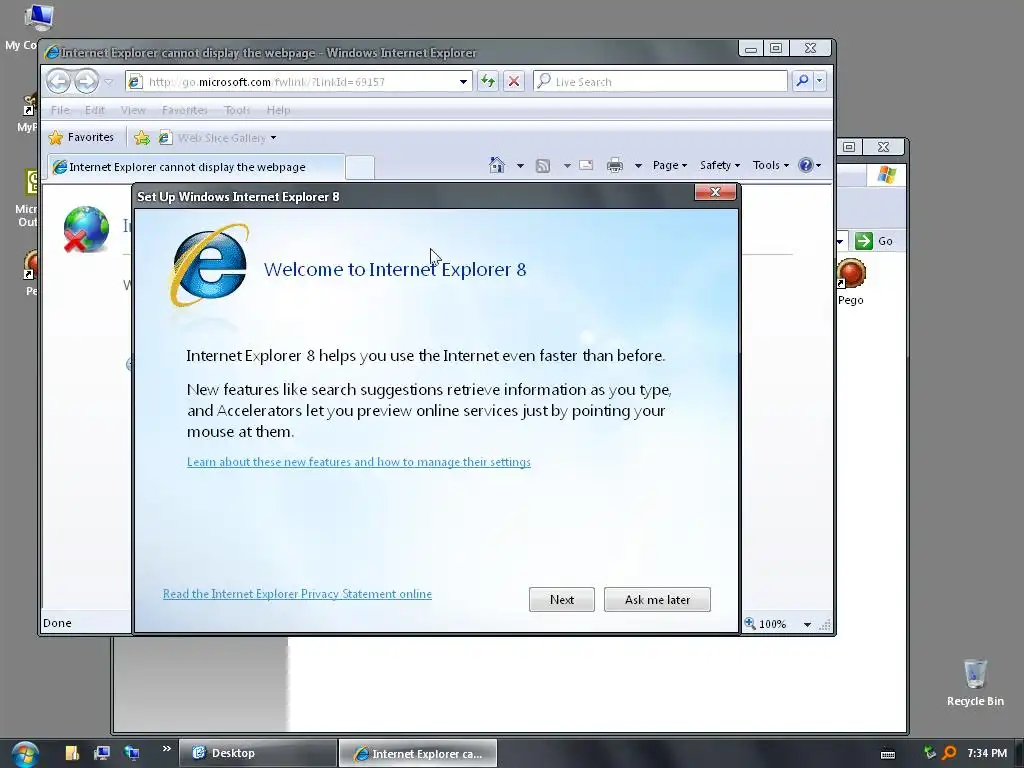Image resolution: width=1024 pixels, height=768 pixels.
Task: Expand the Print options dropdown arrow
Action: (638, 166)
